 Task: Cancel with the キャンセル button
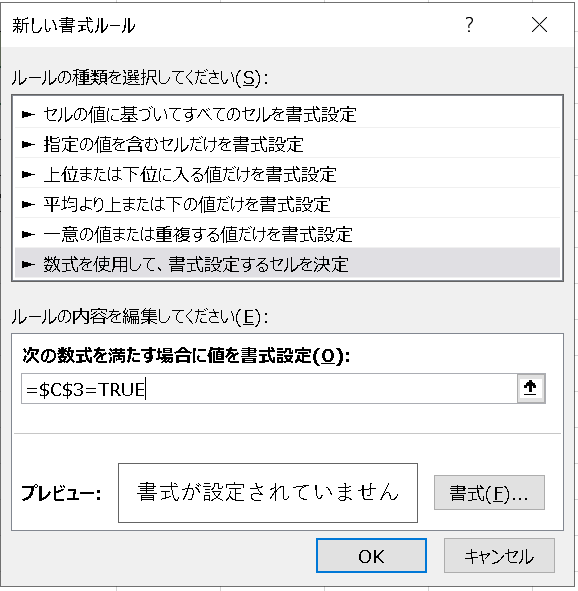point(499,556)
